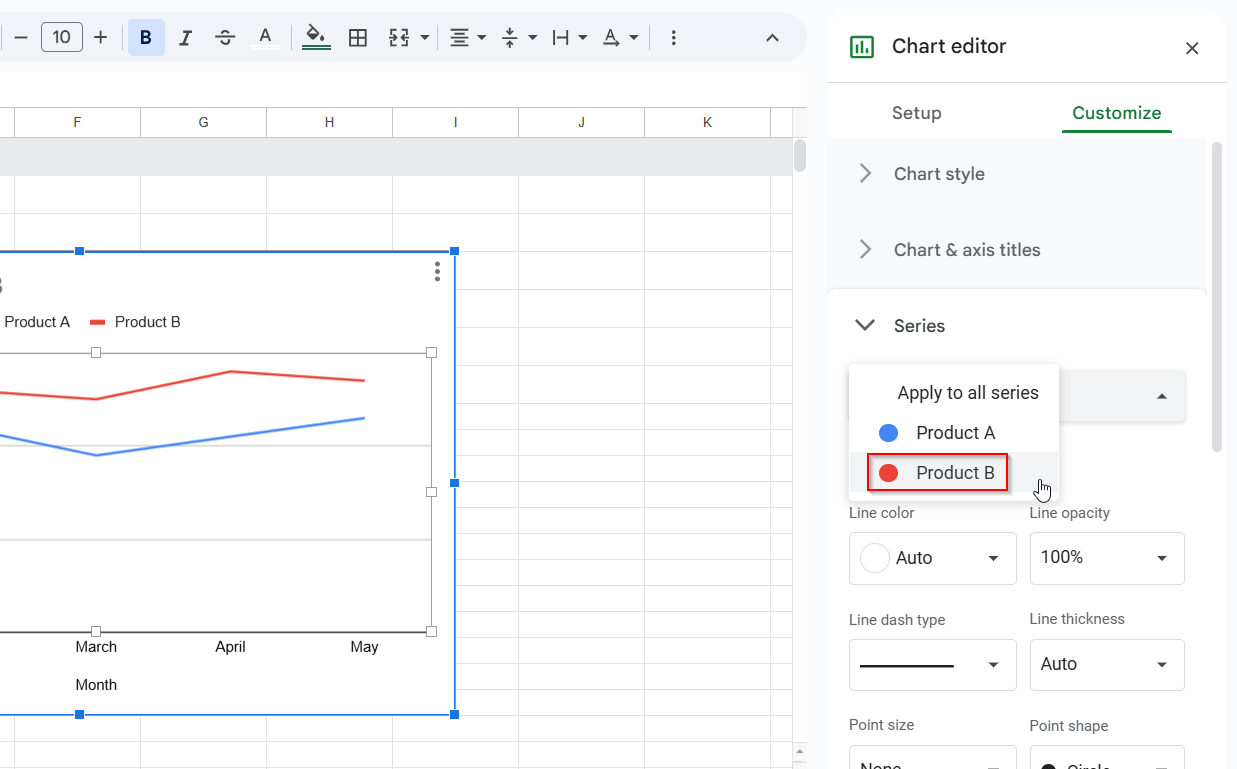Image resolution: width=1237 pixels, height=769 pixels.
Task: Open the Line opacity 100% dropdown
Action: pos(1107,558)
